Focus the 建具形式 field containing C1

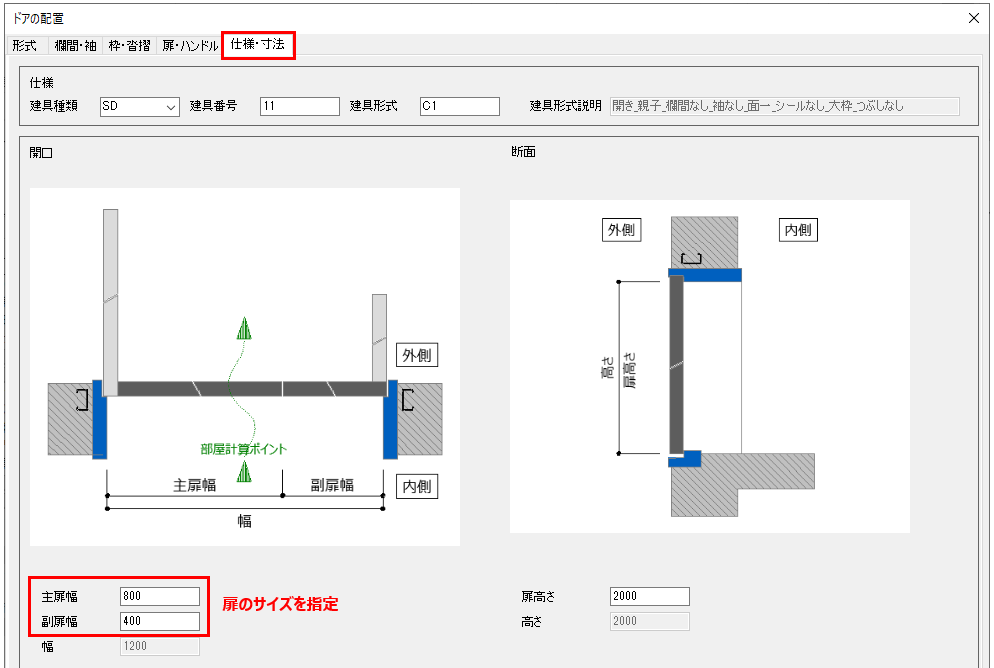459,107
